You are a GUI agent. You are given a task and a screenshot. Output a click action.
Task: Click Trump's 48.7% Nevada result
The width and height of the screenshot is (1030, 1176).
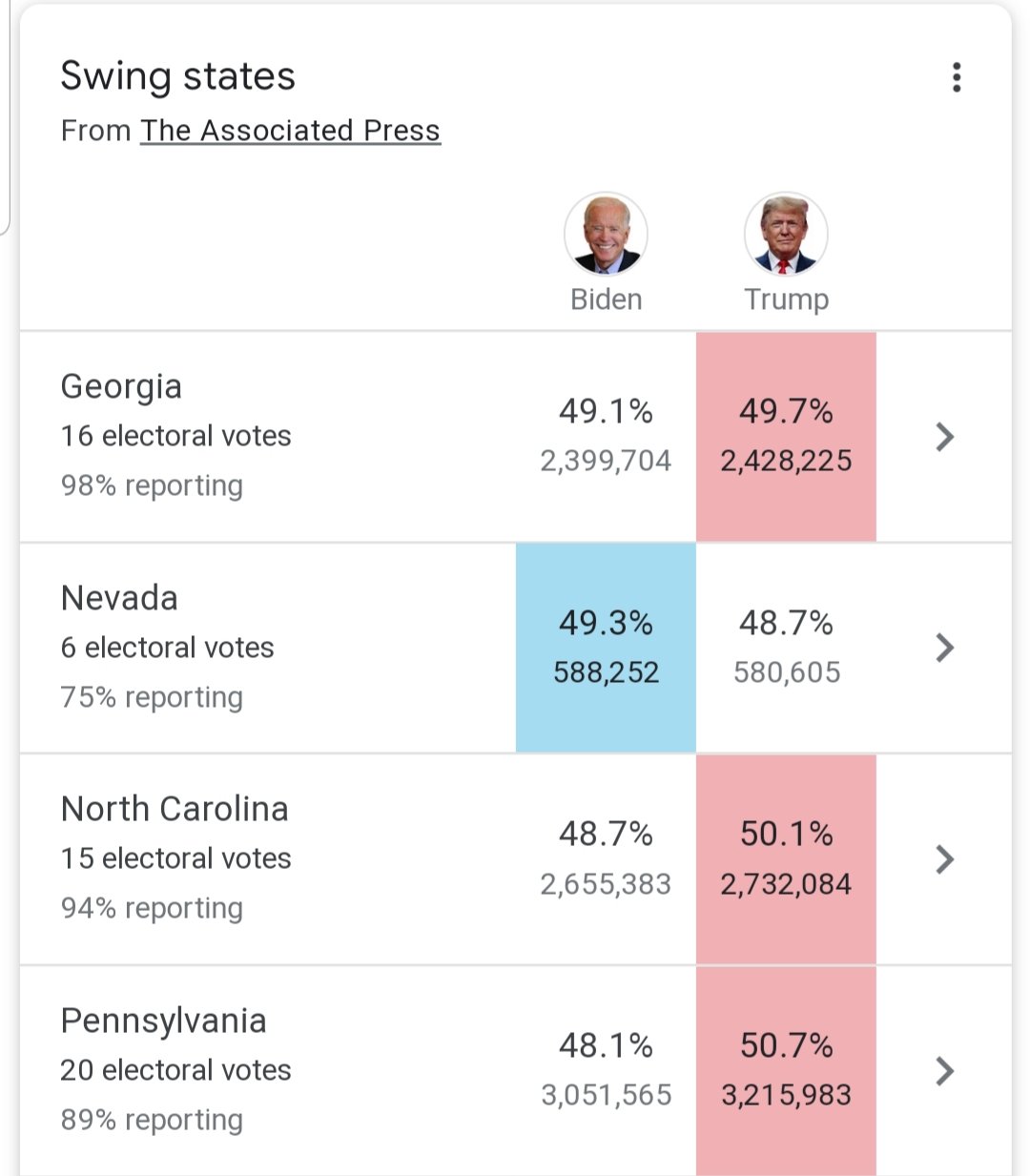pyautogui.click(x=786, y=648)
